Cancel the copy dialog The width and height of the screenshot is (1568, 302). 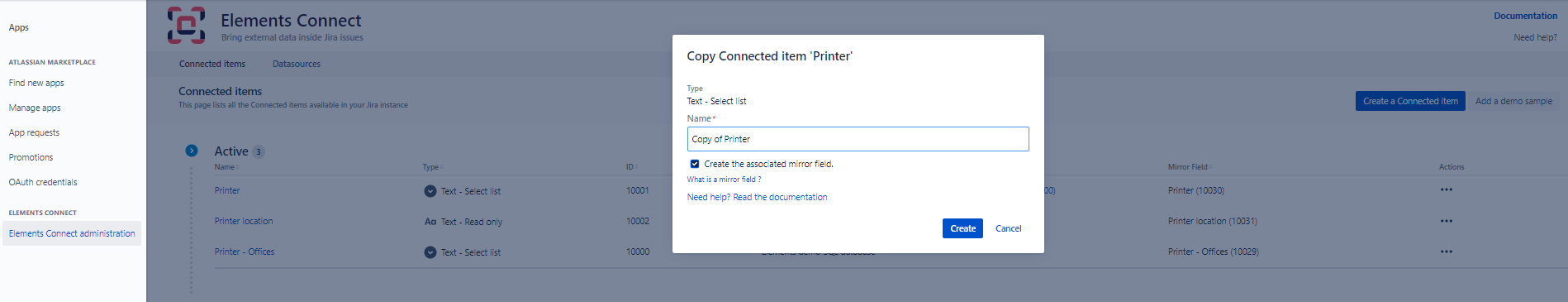tap(1008, 228)
